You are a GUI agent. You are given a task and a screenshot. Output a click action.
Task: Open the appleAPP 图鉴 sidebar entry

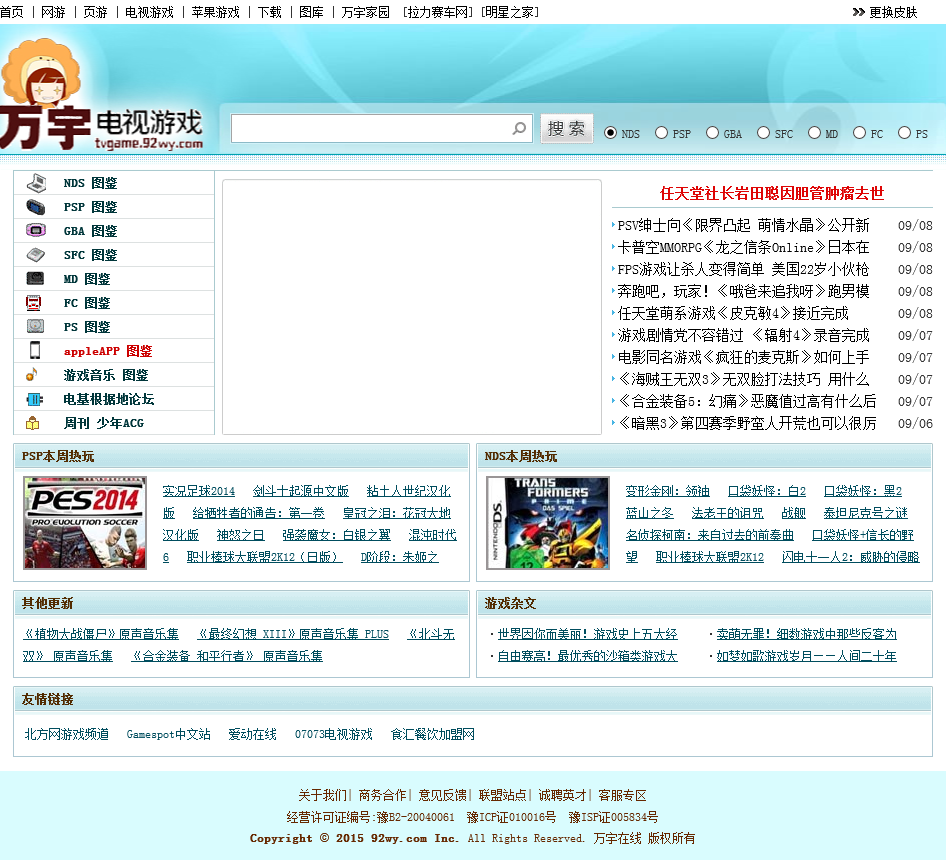pos(108,351)
